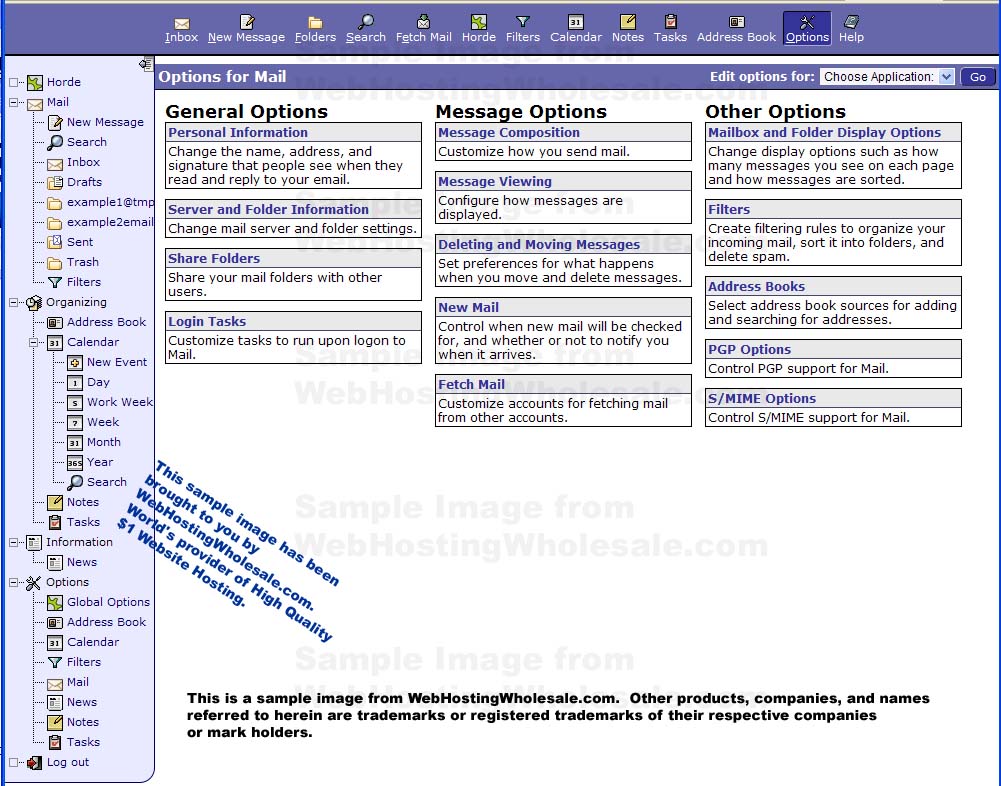Click Log out in the sidebar
This screenshot has height=786, width=1001.
pos(68,762)
